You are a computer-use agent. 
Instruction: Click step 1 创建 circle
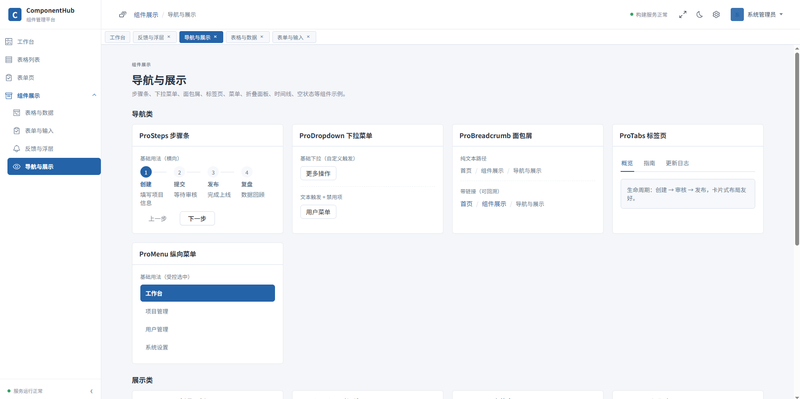pos(146,172)
